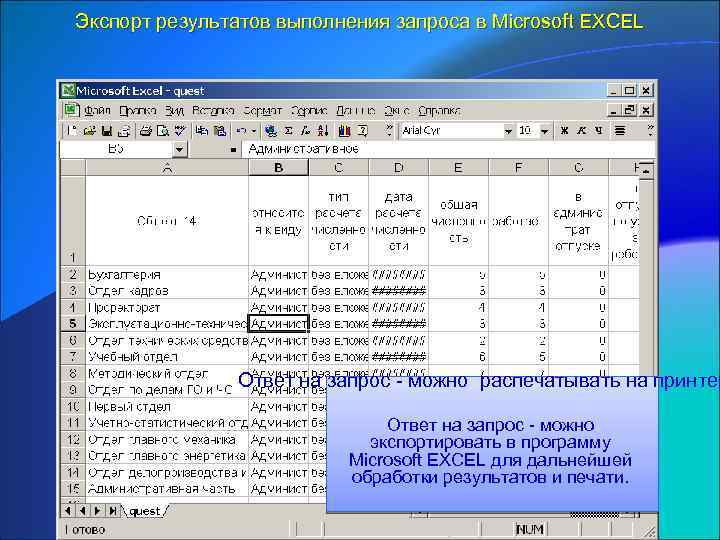720x540 pixels.
Task: Save workbook using the floppy disk icon
Action: click(x=107, y=131)
